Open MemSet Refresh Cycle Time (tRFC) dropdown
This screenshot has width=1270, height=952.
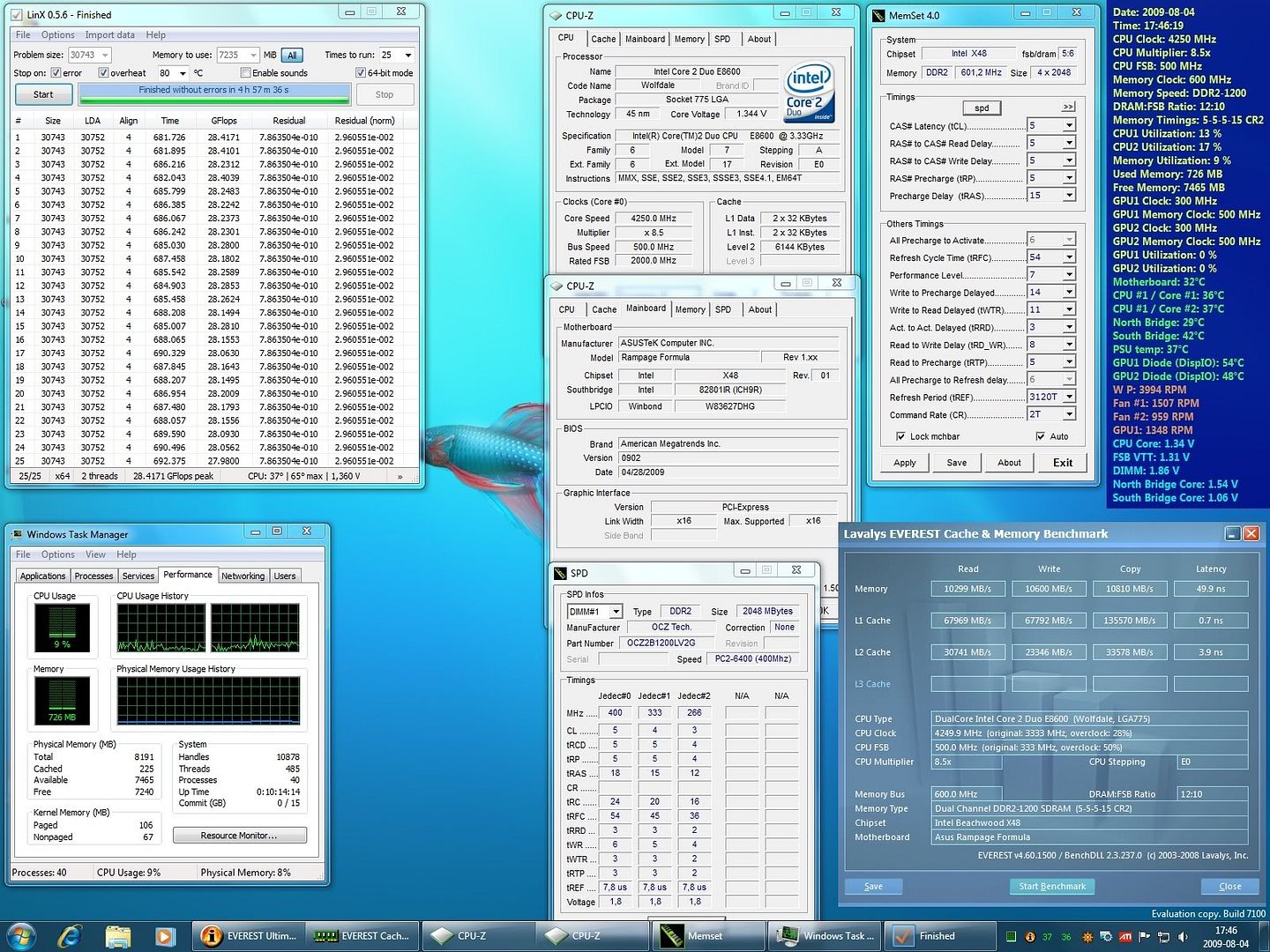point(1070,257)
